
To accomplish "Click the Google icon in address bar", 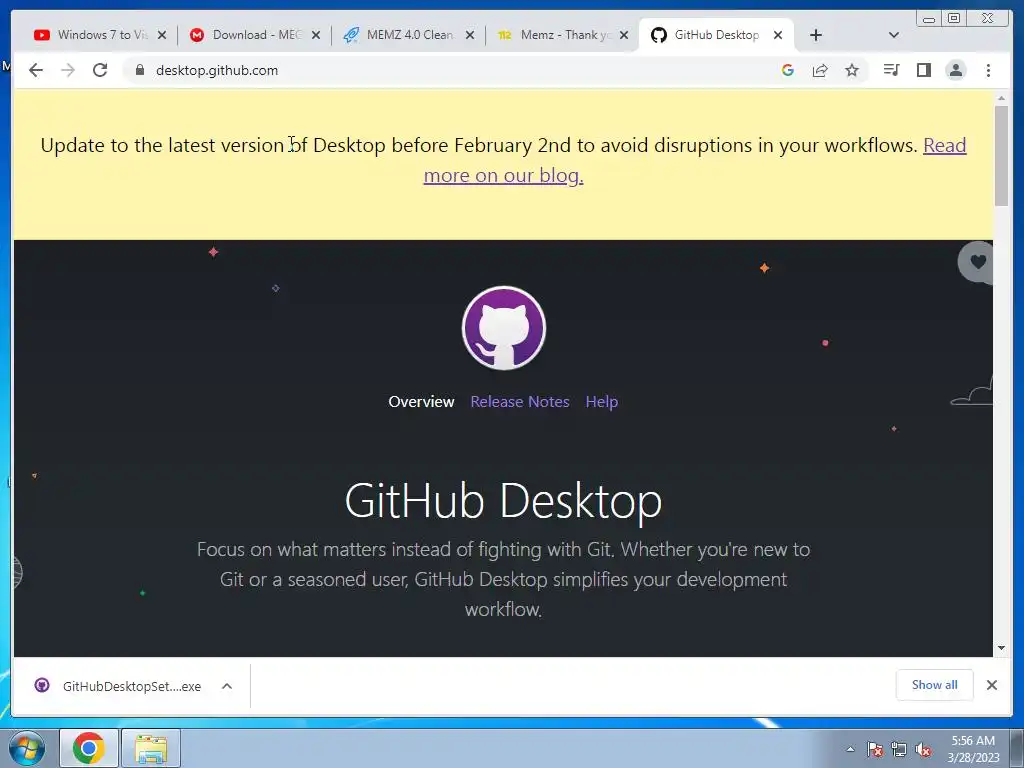I will pyautogui.click(x=788, y=70).
